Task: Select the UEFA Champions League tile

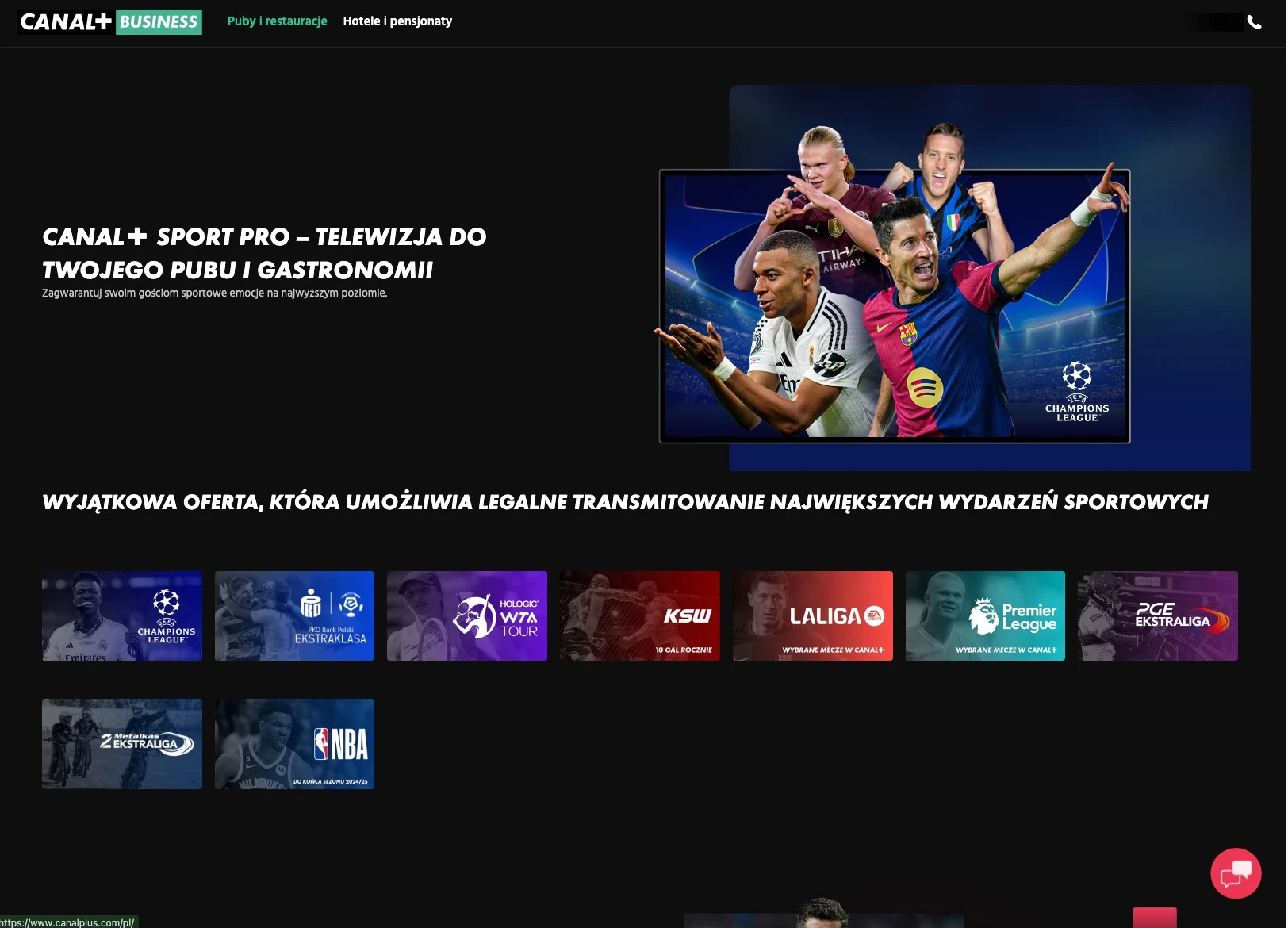Action: tap(122, 615)
